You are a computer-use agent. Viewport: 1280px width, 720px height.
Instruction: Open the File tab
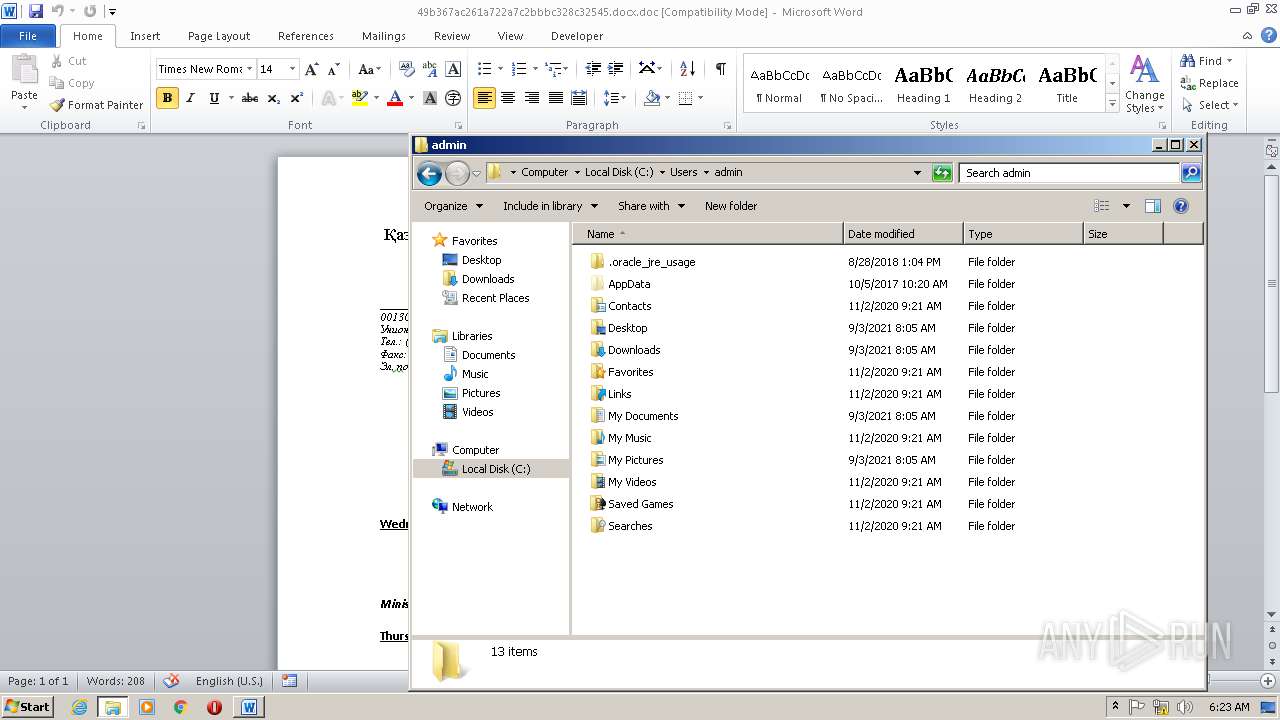(28, 36)
